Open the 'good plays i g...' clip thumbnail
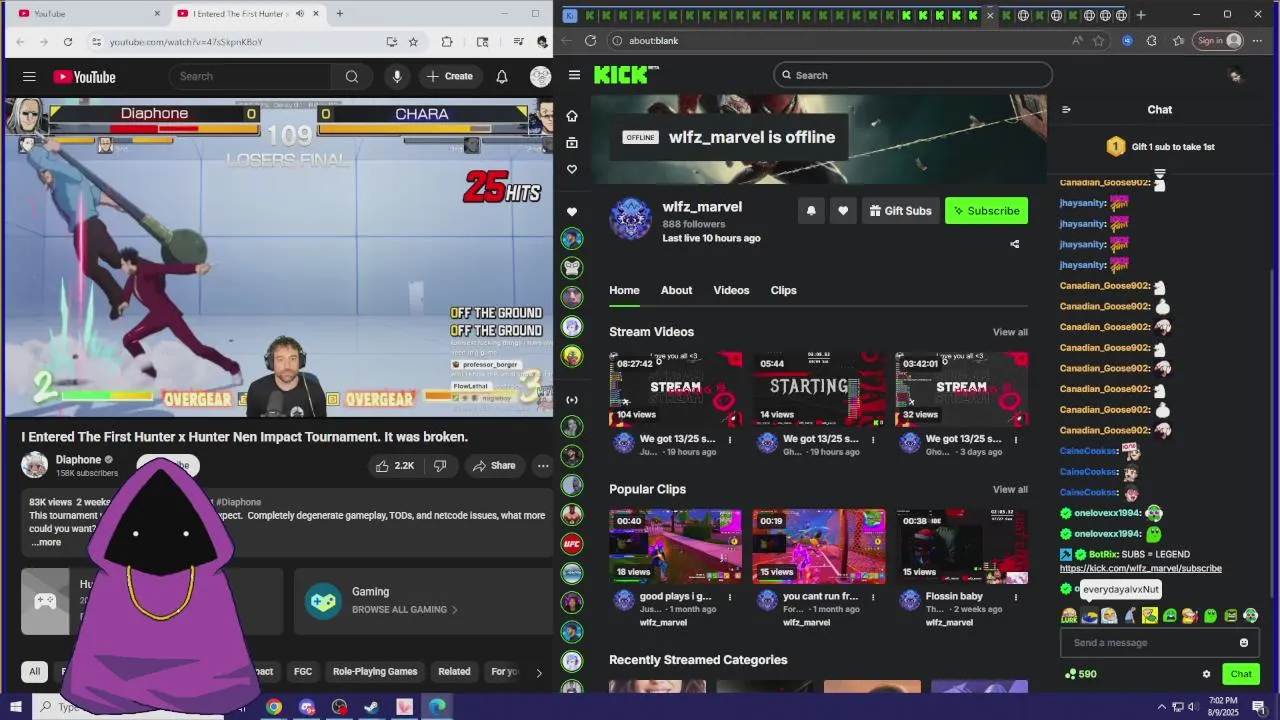The height and width of the screenshot is (720, 1280). pyautogui.click(x=676, y=546)
